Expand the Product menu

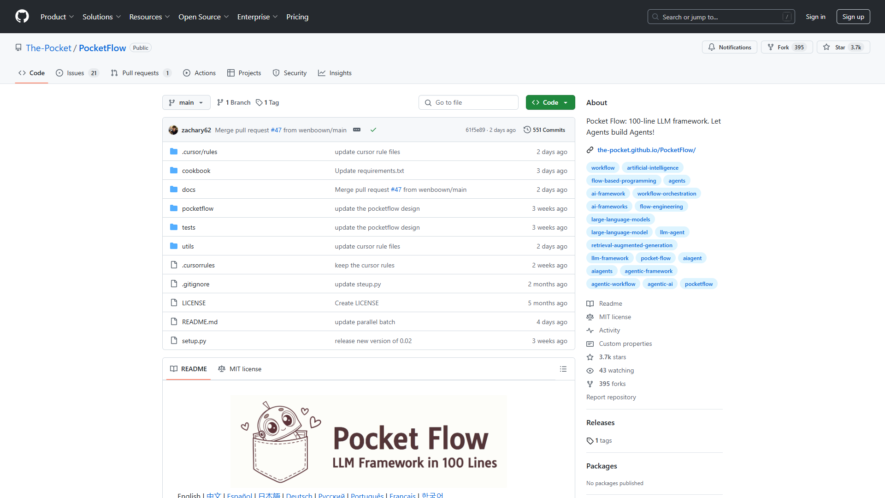tap(56, 17)
